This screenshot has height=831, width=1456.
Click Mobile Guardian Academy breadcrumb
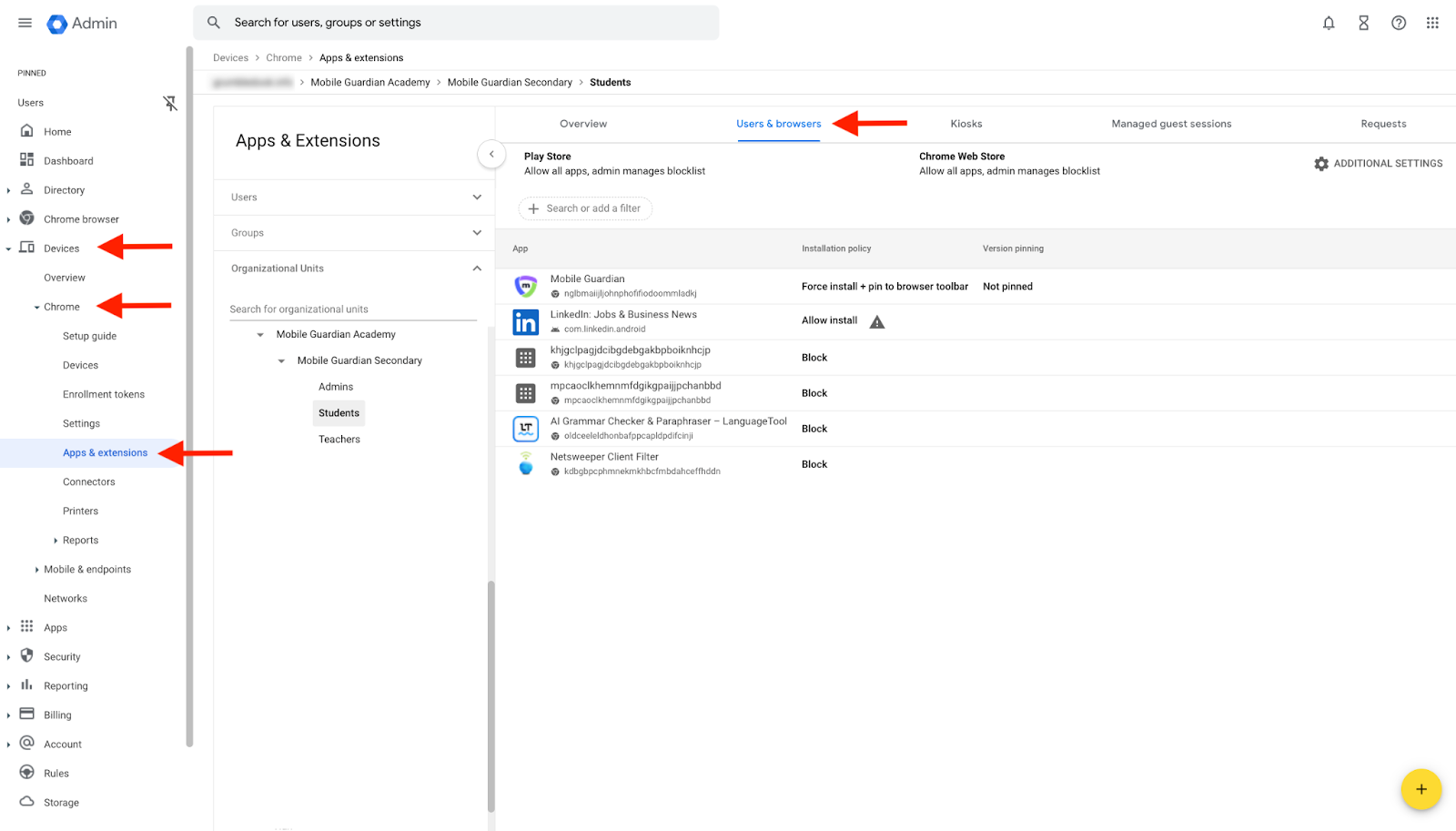370,82
